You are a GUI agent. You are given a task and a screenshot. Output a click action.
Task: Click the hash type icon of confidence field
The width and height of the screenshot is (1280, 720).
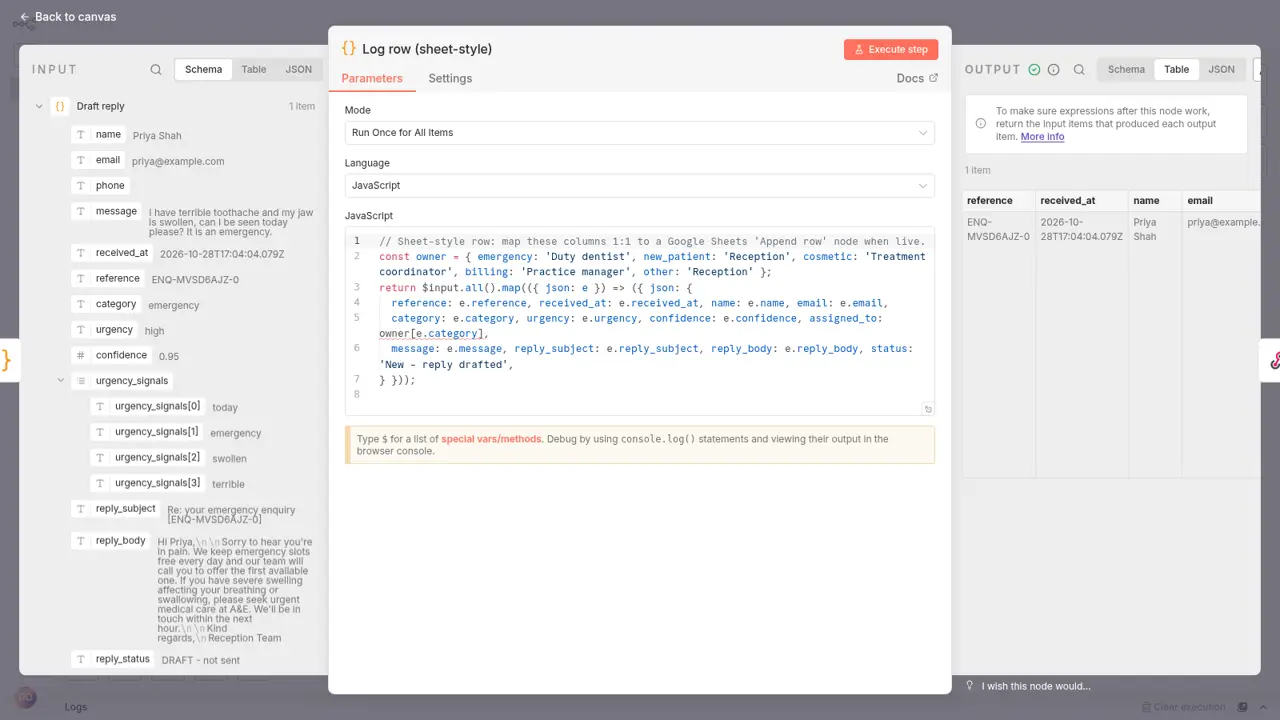point(80,355)
